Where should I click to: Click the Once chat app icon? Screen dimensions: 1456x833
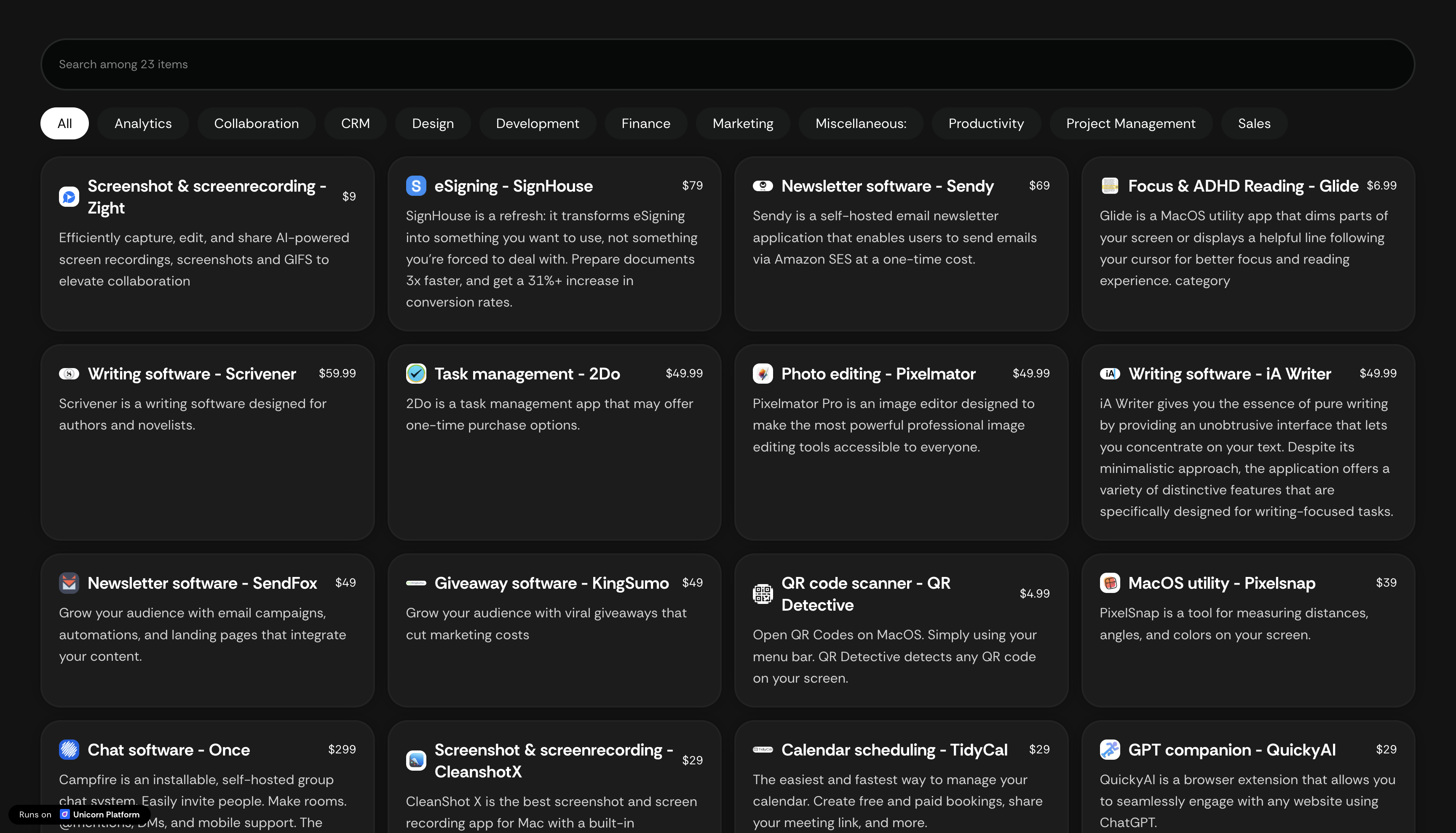(x=69, y=750)
